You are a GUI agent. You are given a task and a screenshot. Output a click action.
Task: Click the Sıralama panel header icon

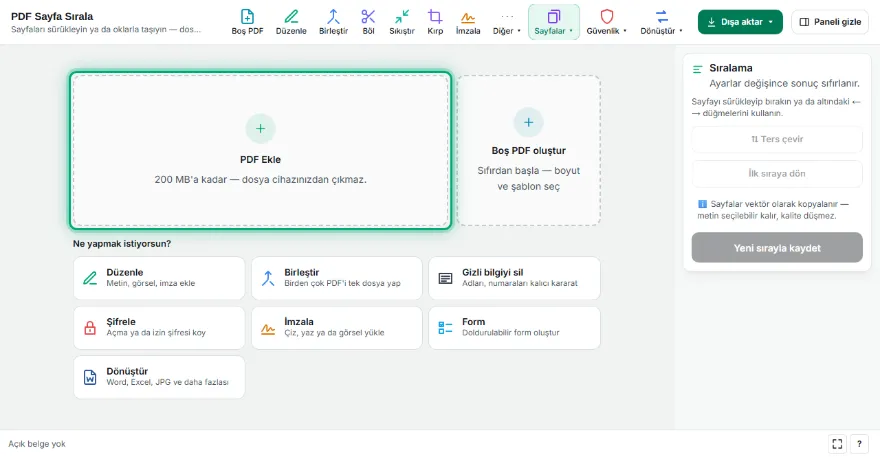[698, 69]
